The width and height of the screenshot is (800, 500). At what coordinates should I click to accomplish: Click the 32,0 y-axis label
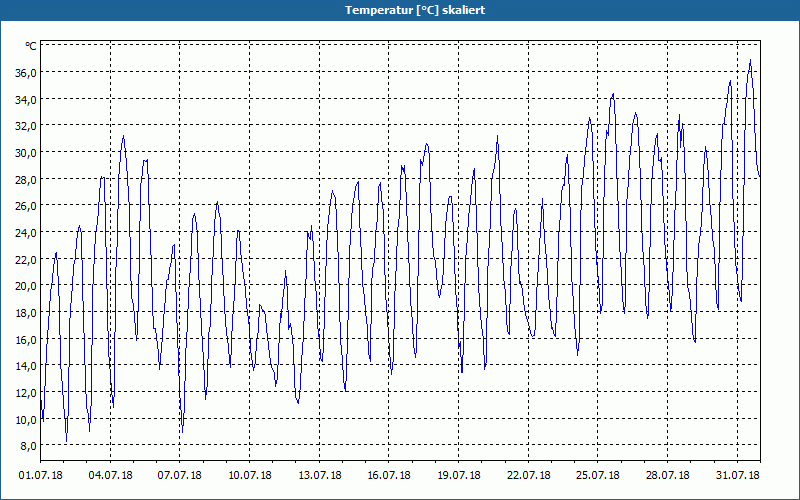click(x=26, y=126)
